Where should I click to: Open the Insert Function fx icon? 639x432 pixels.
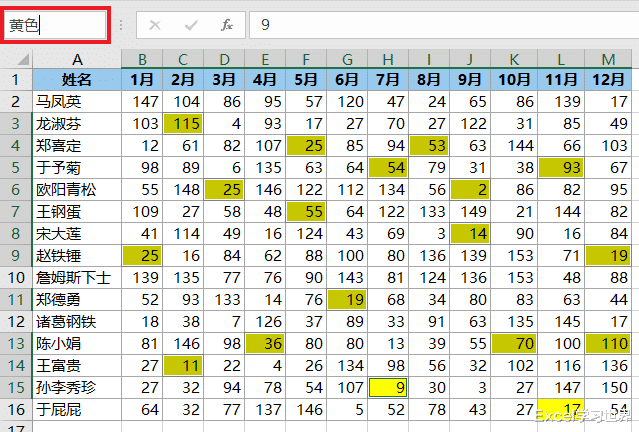[x=227, y=25]
